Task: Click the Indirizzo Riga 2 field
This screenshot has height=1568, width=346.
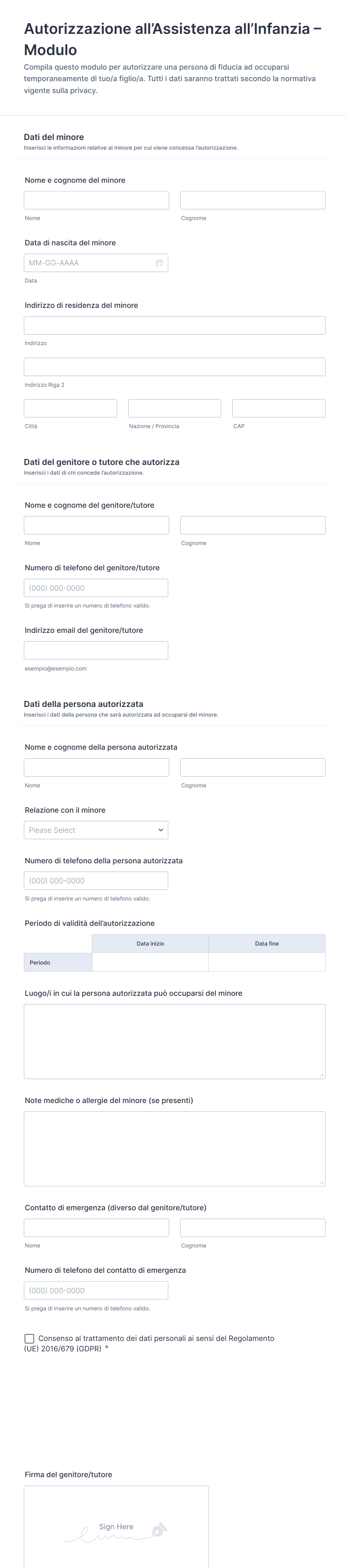Action: pos(174,367)
